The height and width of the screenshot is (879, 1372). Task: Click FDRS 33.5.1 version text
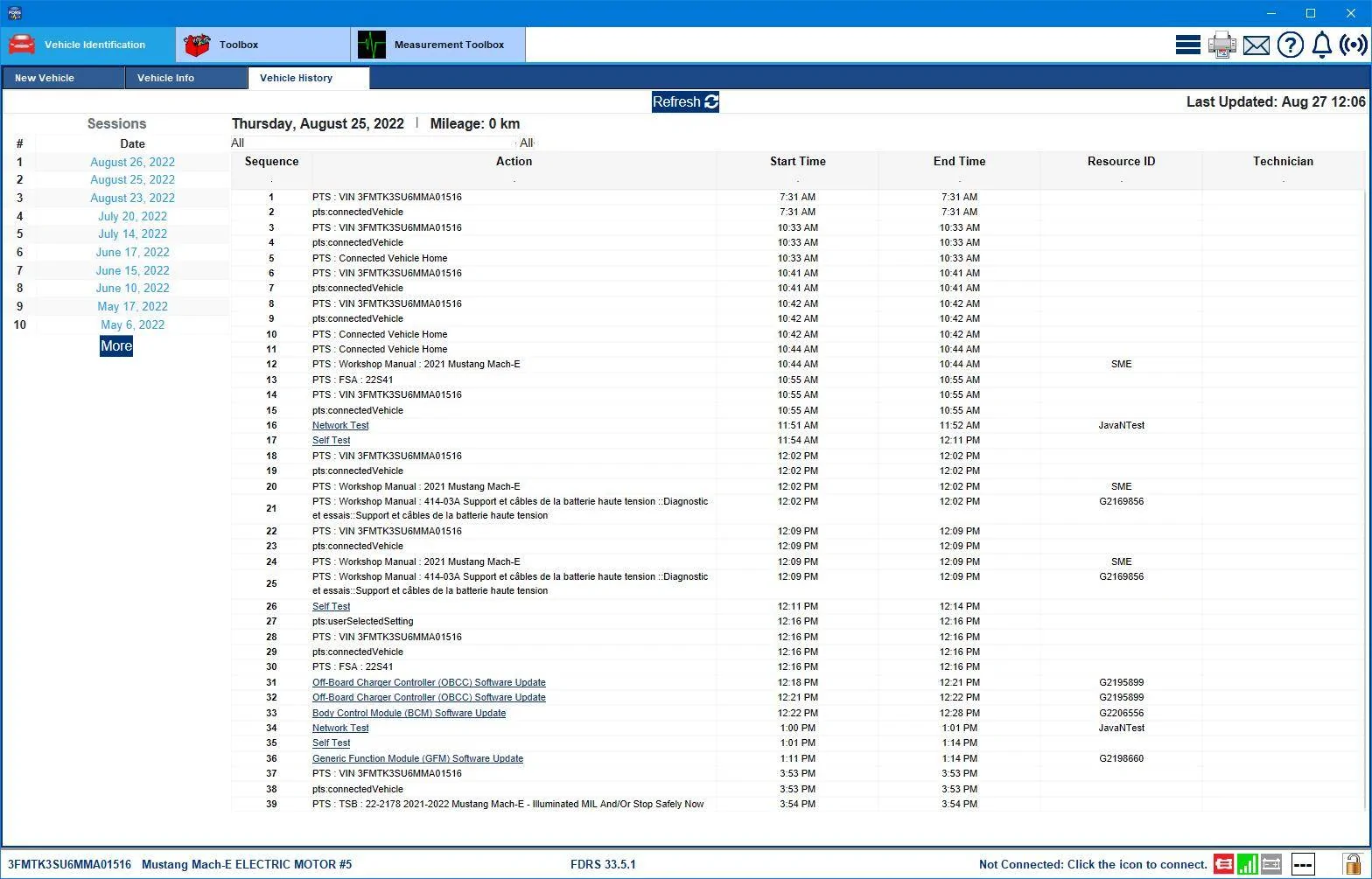pos(603,864)
